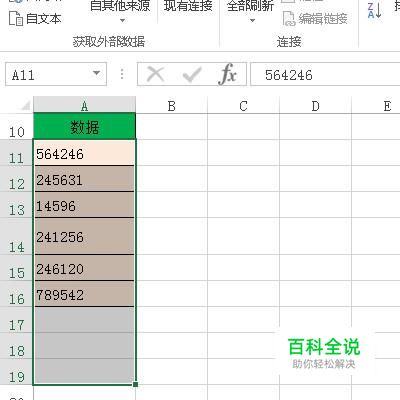Select row 10 header
This screenshot has height=400, width=400.
[x=17, y=127]
